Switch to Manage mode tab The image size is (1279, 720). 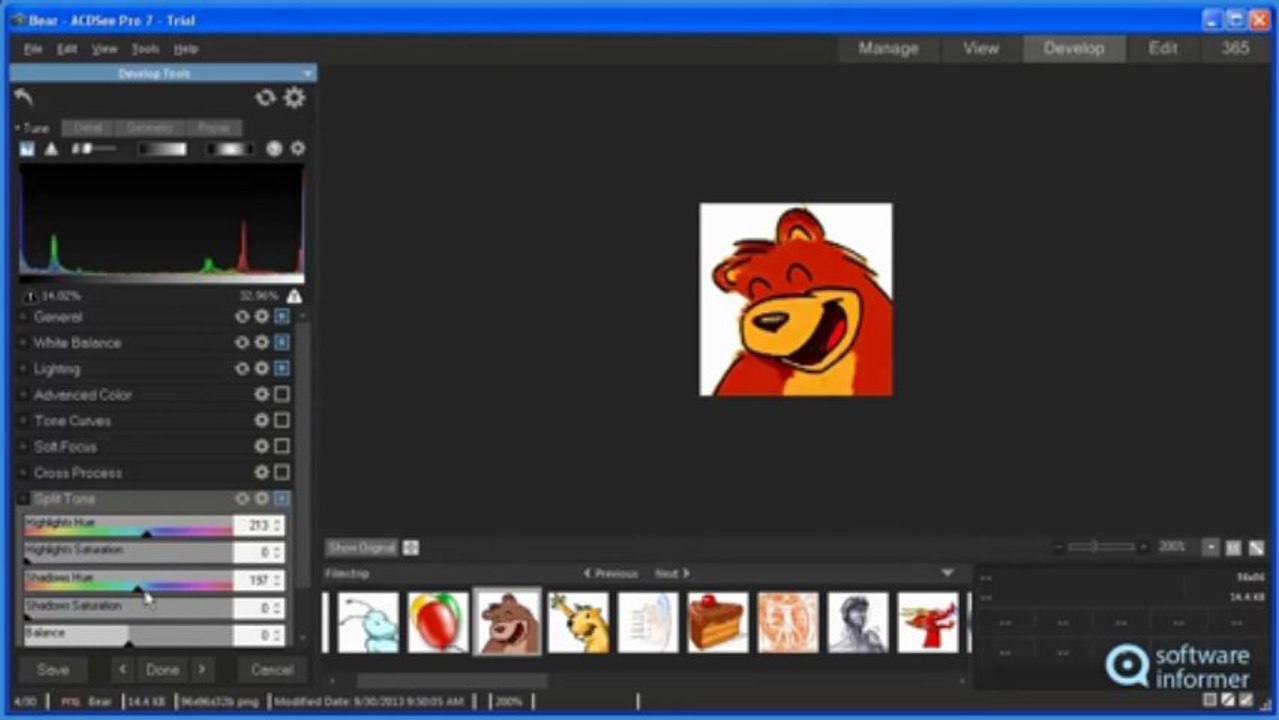click(888, 48)
